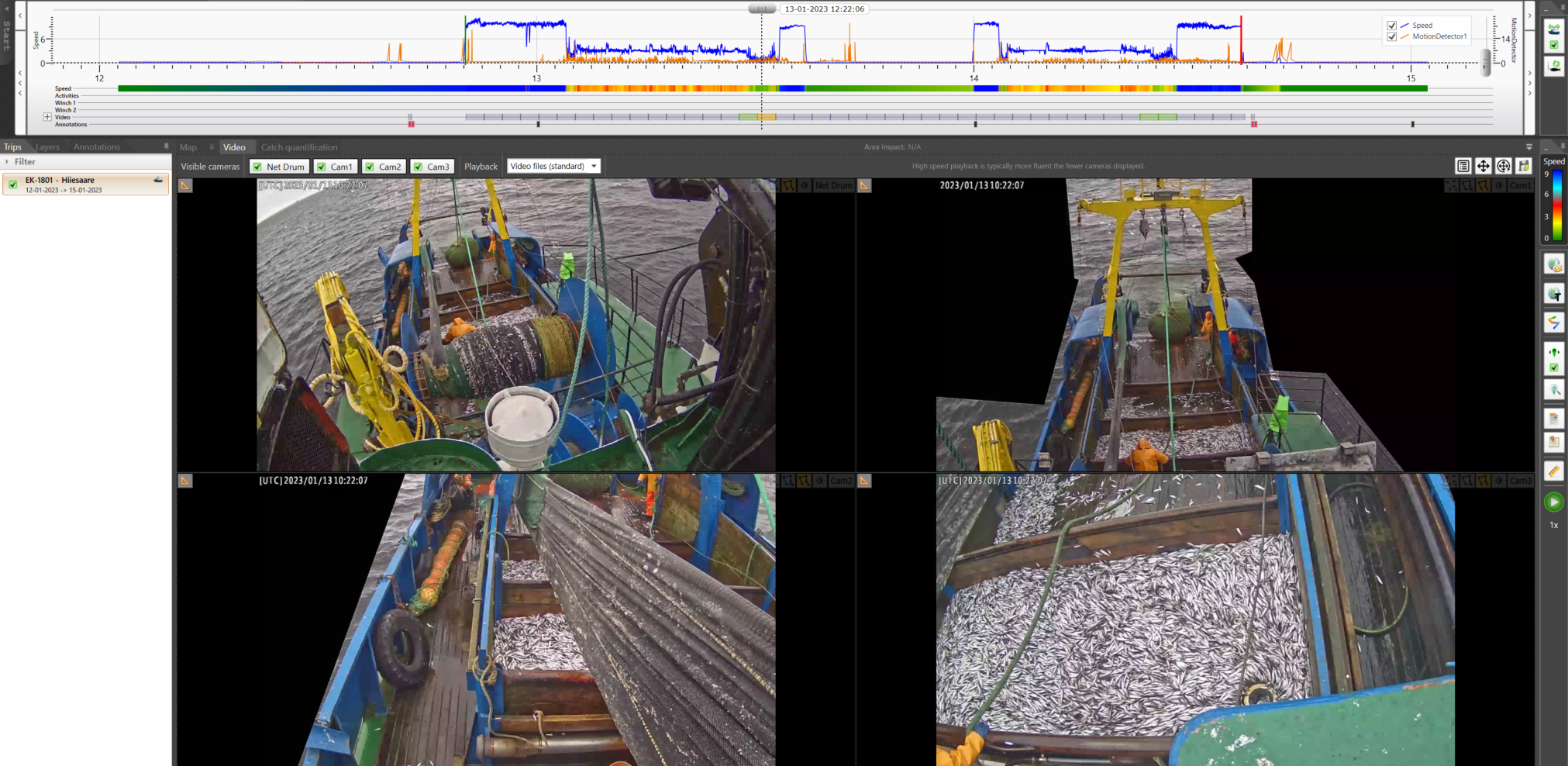Screen dimensions: 1568x766
Task: Click the ruler measurement tool icon
Action: (x=1553, y=471)
